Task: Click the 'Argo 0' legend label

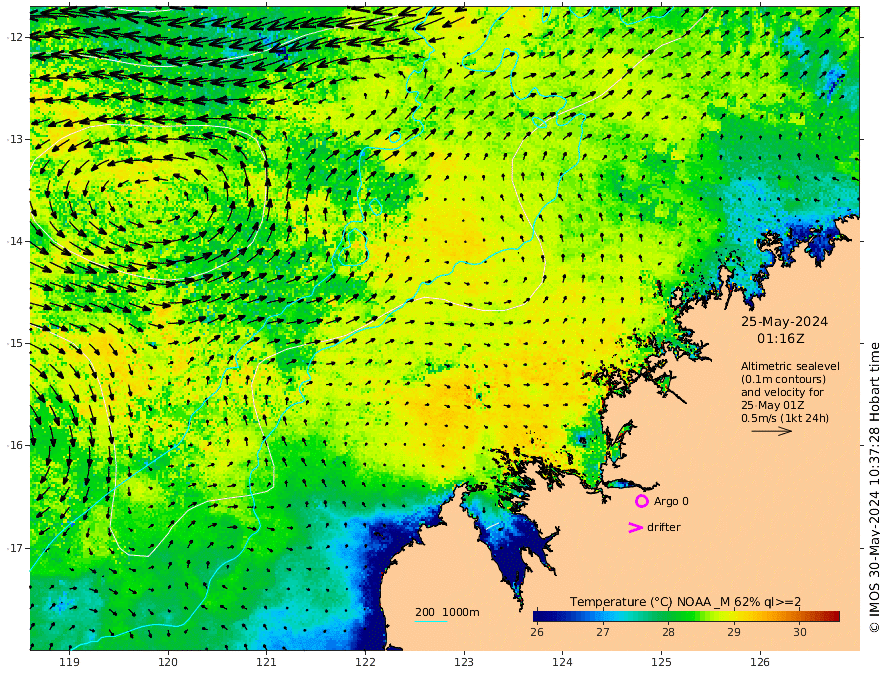Action: 671,501
